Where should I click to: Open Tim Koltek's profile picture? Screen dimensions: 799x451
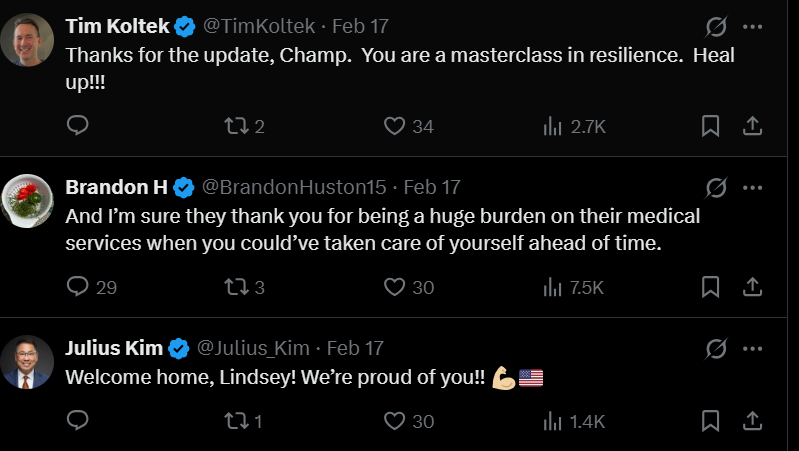(27, 40)
